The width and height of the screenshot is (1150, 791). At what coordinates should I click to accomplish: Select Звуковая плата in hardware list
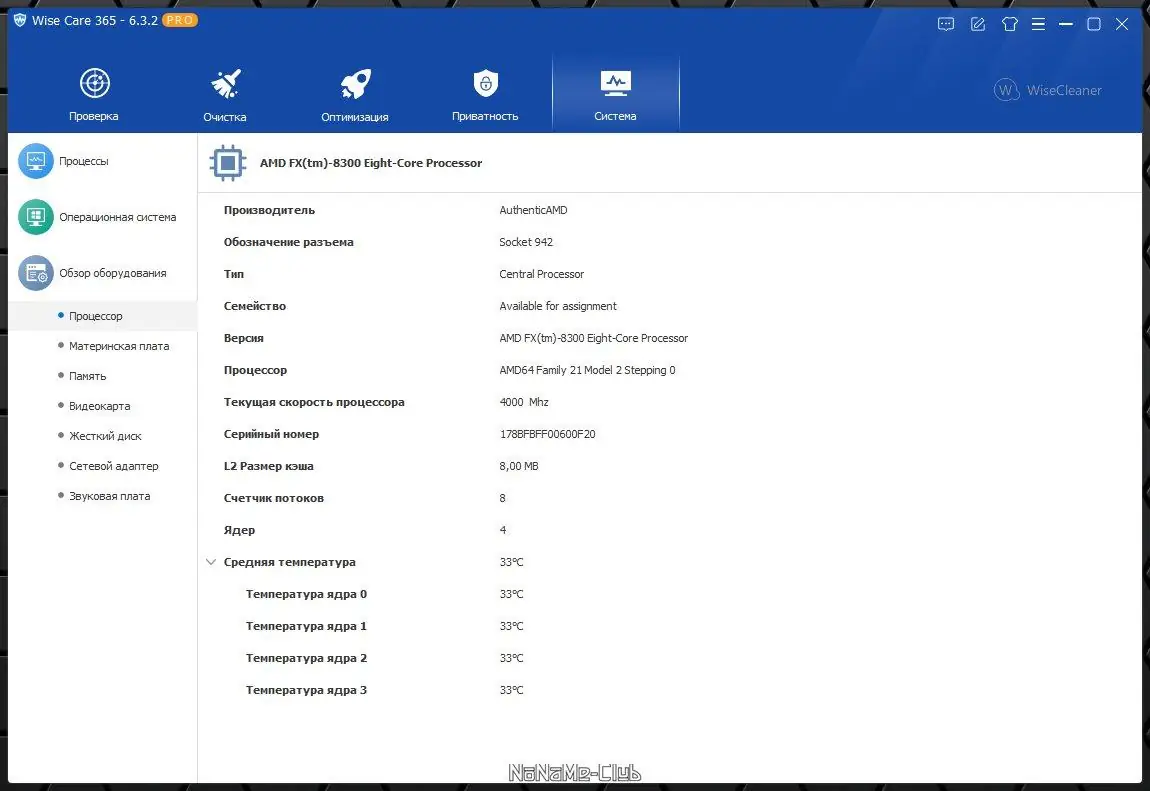click(109, 496)
